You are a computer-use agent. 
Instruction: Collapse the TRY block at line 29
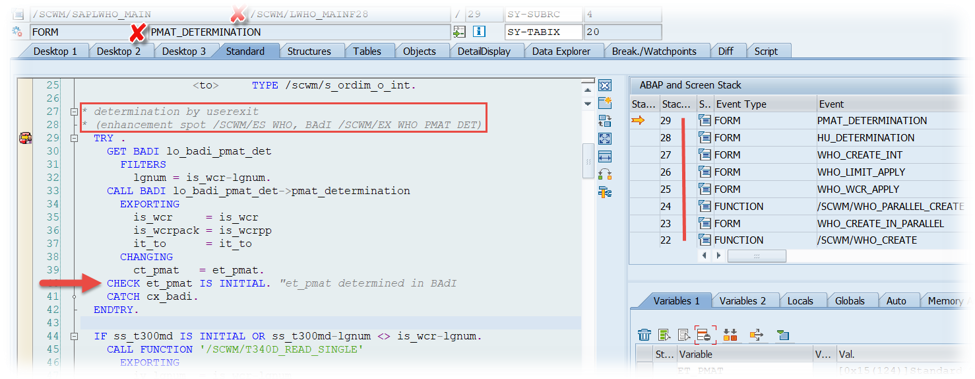74,139
